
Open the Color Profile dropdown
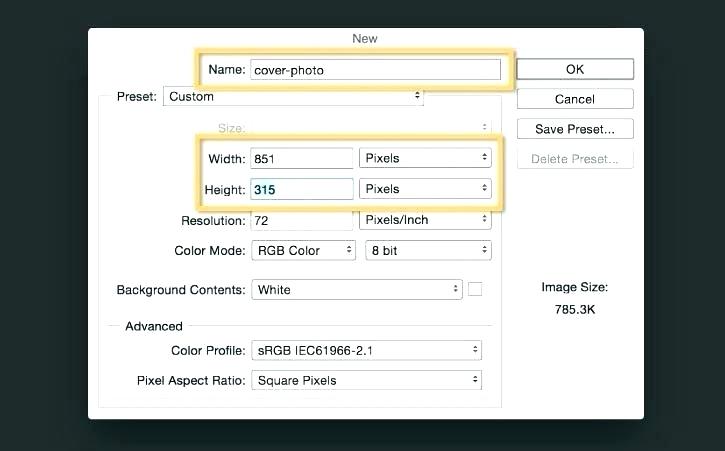click(x=366, y=350)
